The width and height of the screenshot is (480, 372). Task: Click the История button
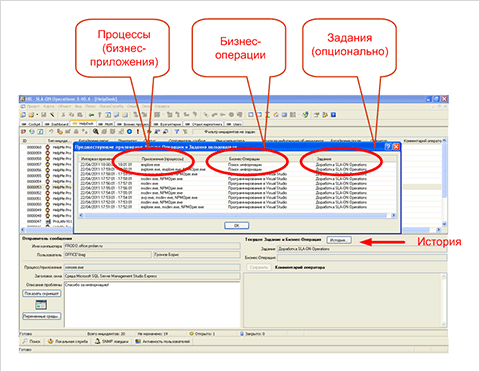[x=339, y=240]
